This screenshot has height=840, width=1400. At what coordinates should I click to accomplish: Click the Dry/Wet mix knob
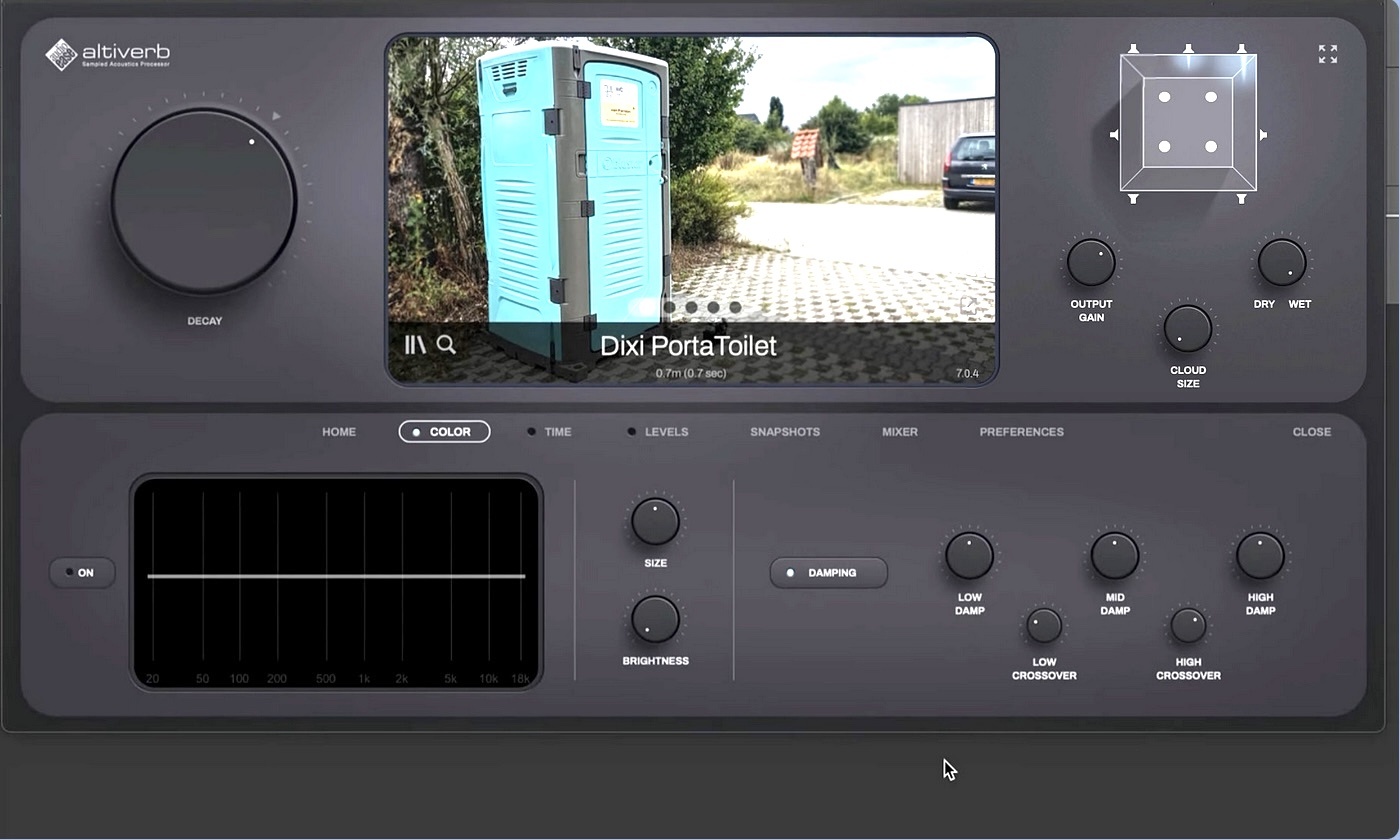pos(1281,262)
